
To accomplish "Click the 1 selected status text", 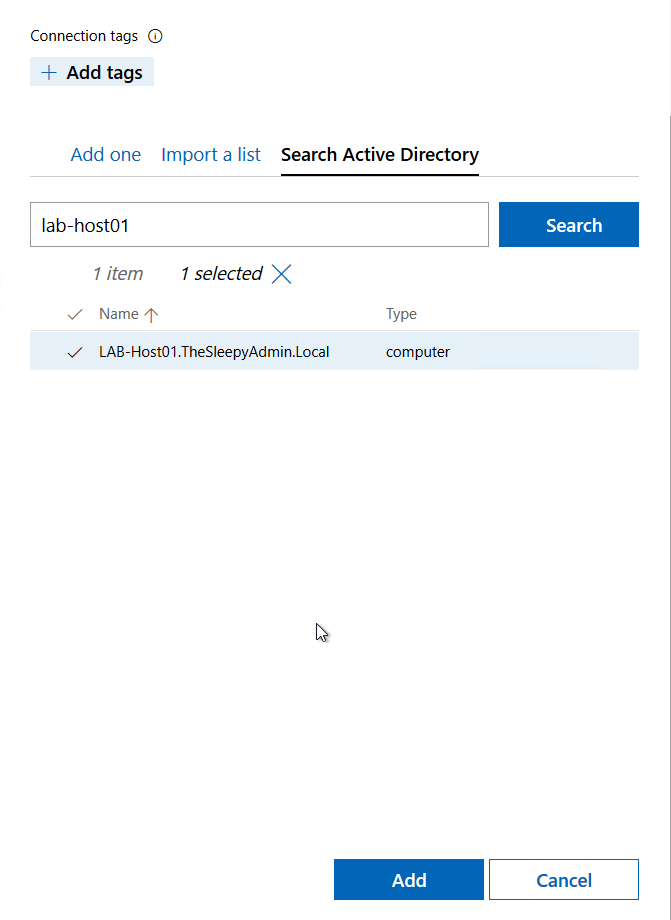I will click(221, 274).
